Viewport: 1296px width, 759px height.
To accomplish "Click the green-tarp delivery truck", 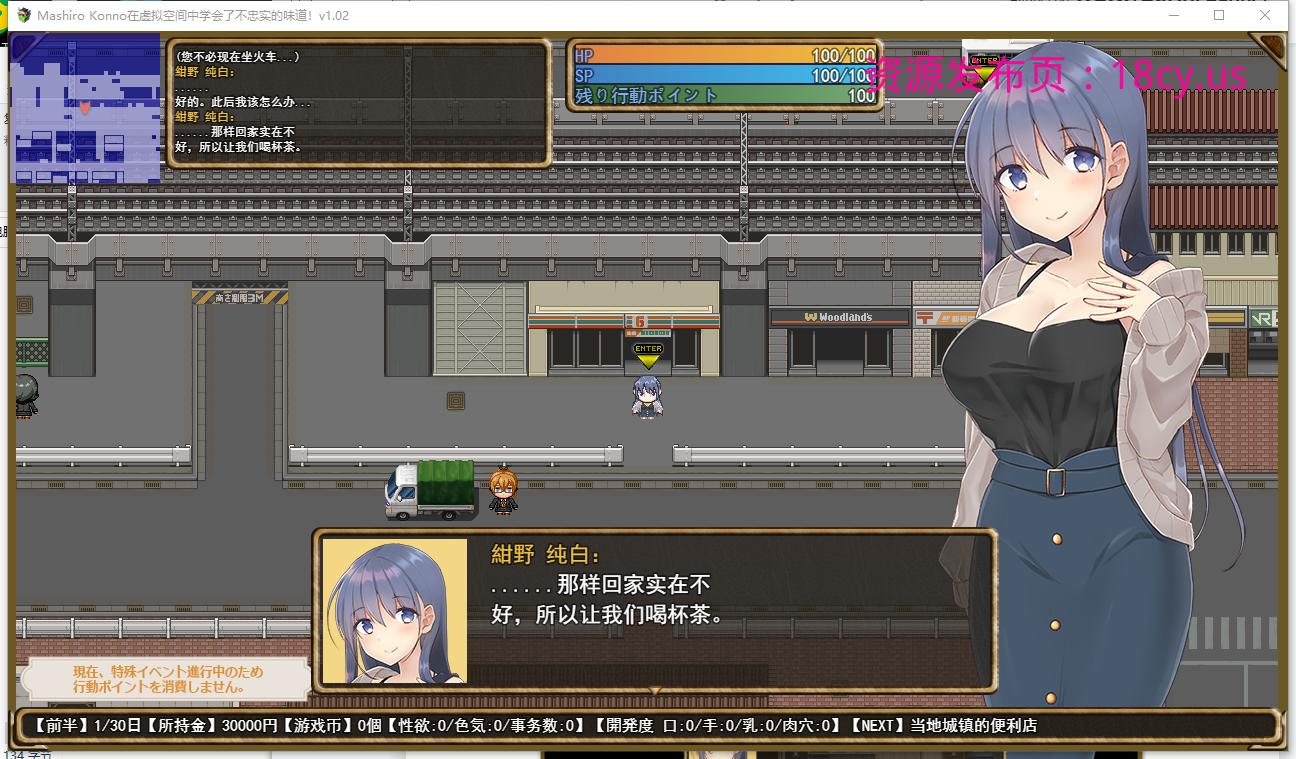I will tap(431, 490).
